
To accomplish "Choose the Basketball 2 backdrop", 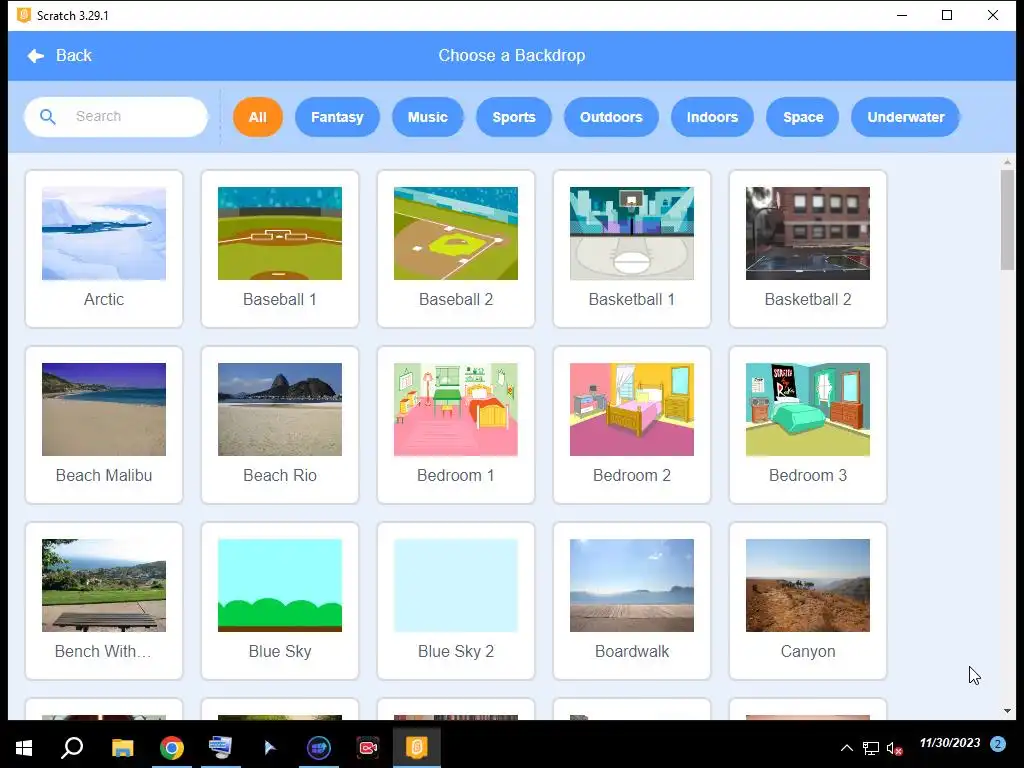I will [808, 249].
